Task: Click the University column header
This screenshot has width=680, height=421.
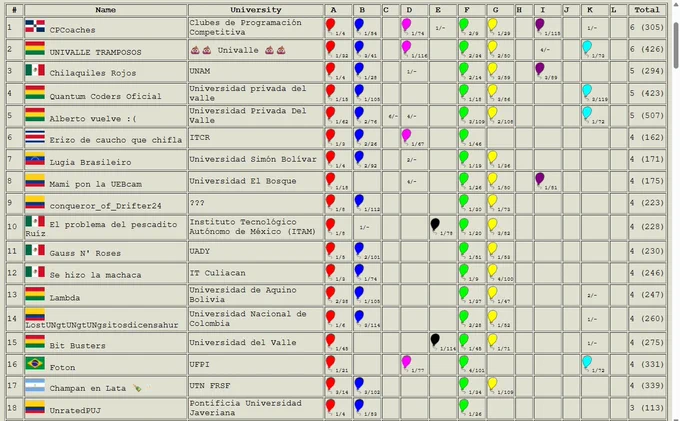Action: pos(256,10)
